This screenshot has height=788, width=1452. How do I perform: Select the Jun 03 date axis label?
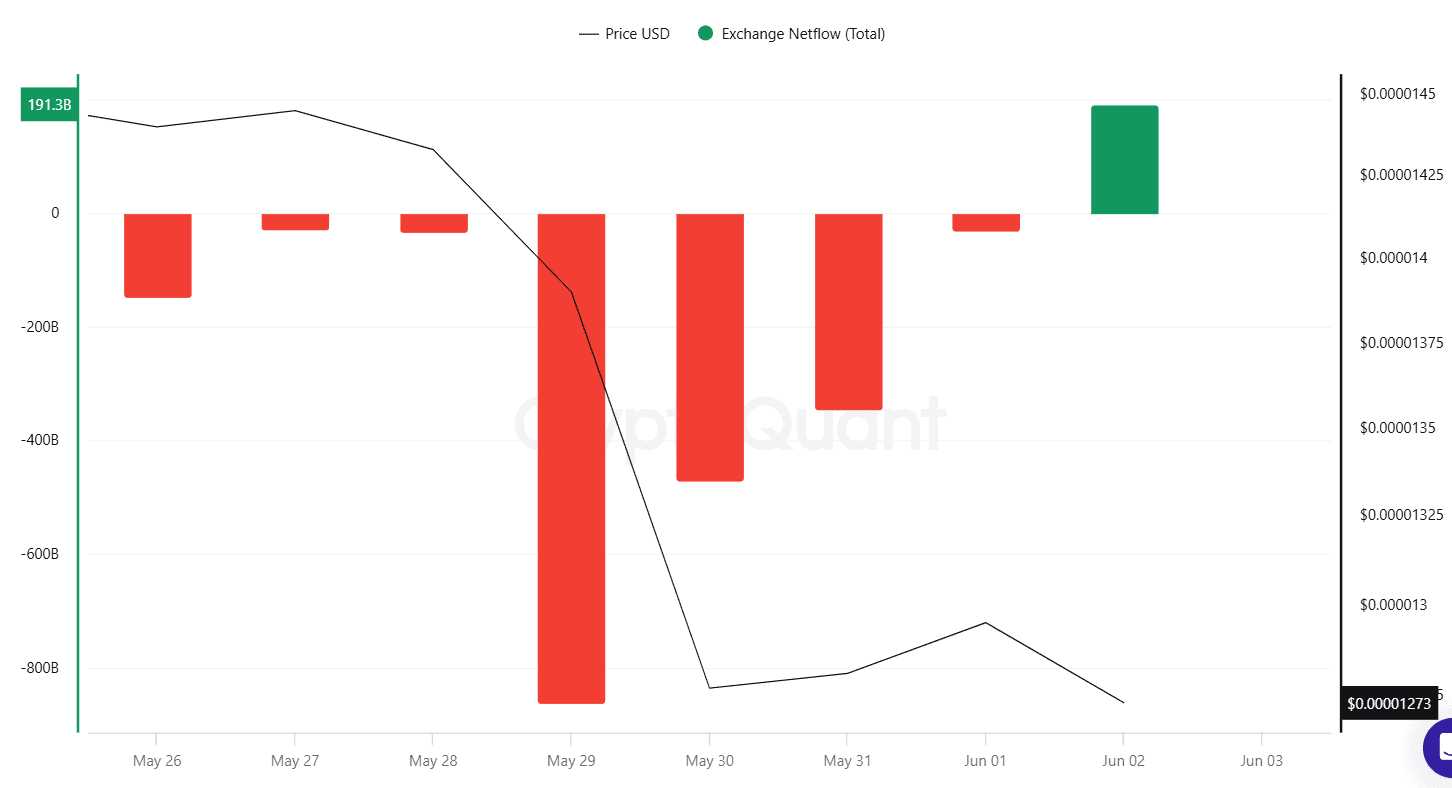click(1261, 761)
